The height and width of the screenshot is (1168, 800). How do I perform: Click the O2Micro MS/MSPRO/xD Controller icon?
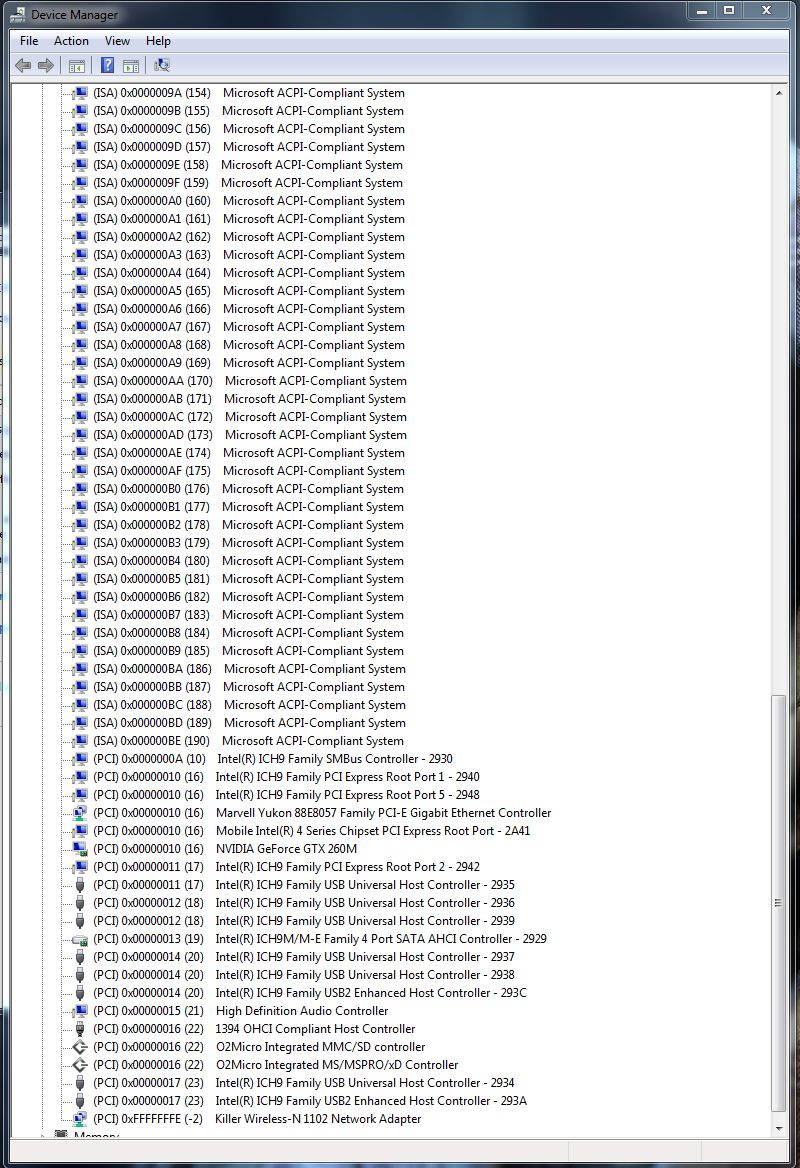[80, 1064]
